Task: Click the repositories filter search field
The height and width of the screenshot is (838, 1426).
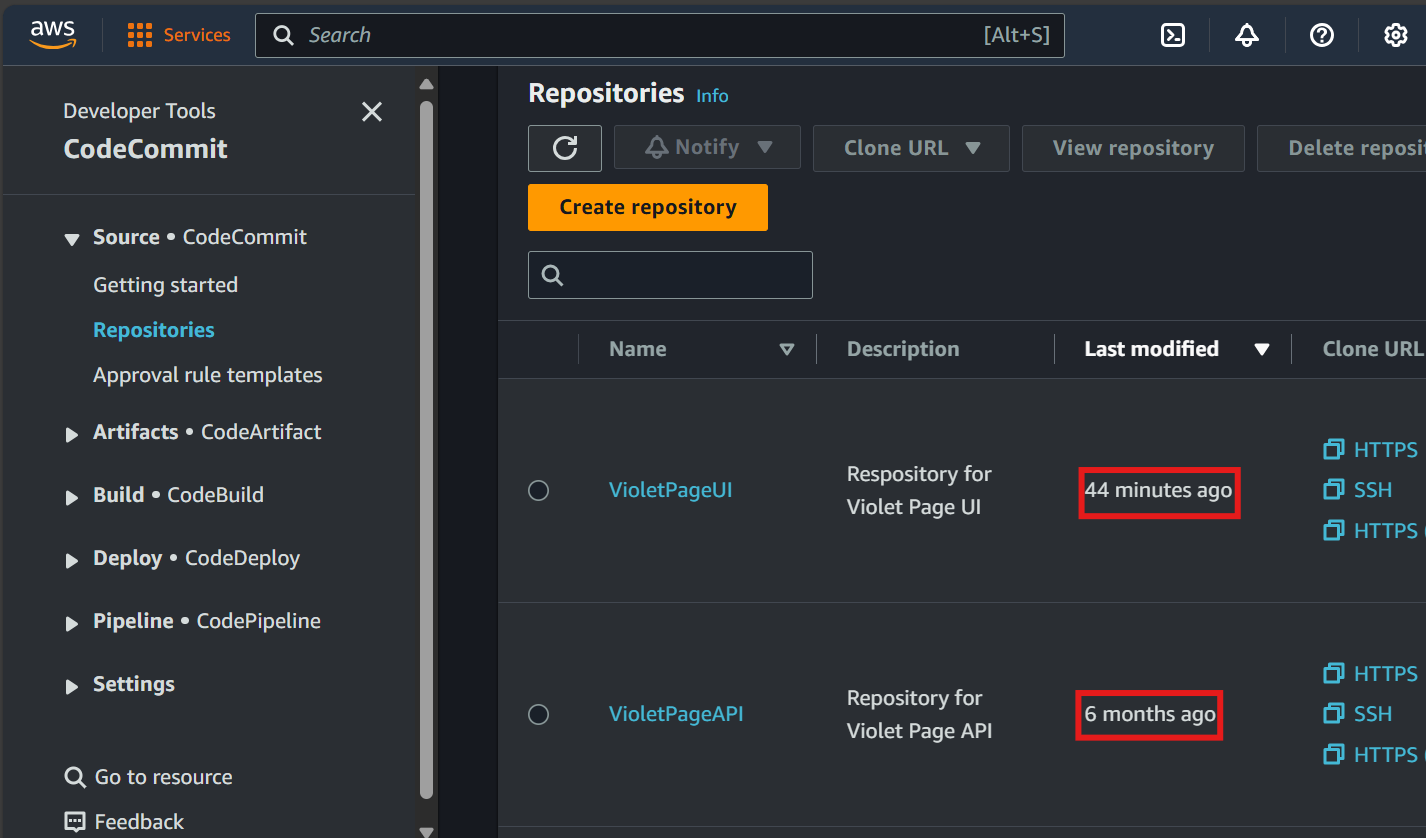Action: [685, 275]
